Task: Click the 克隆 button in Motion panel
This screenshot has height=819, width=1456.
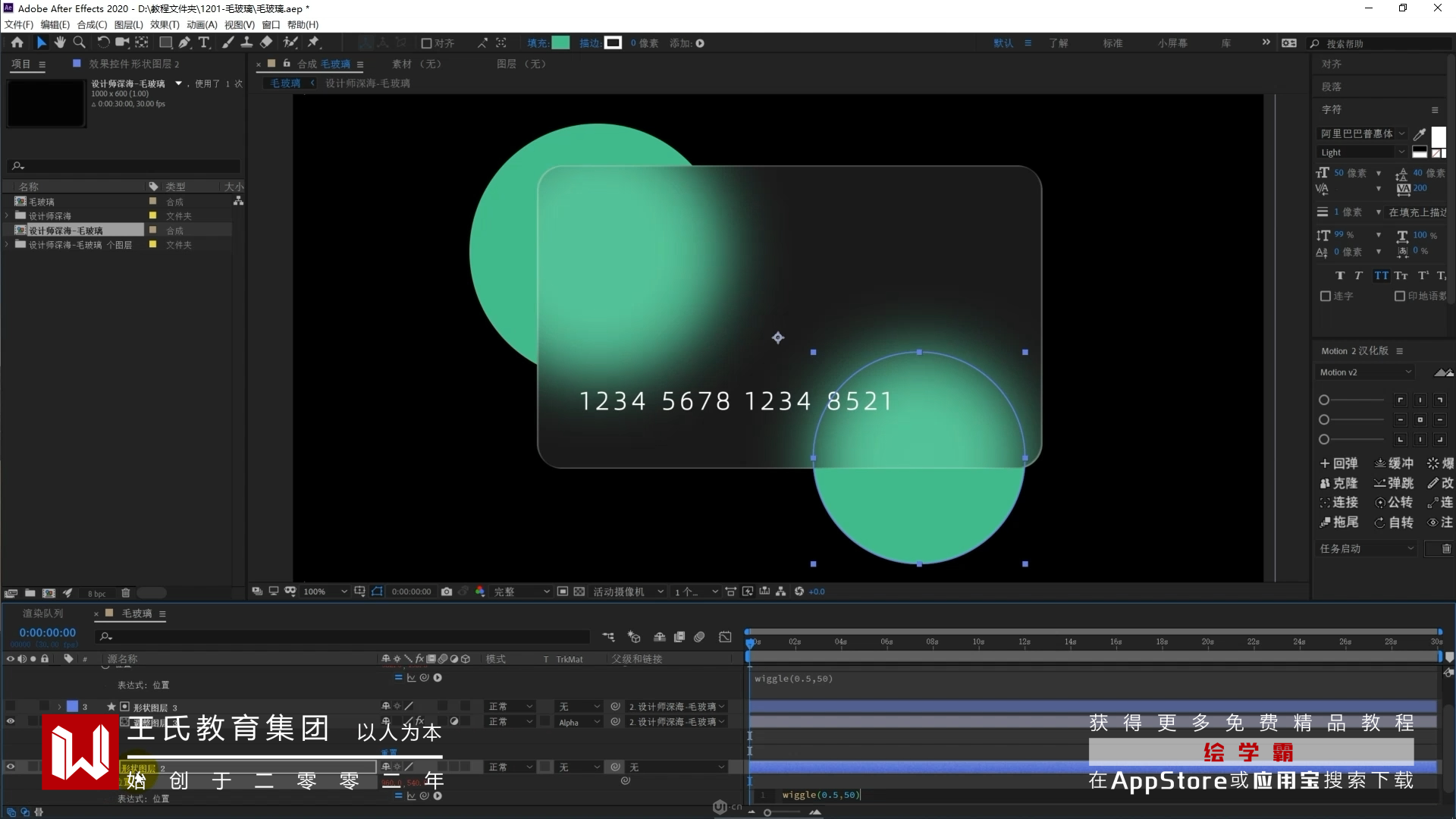Action: point(1339,483)
